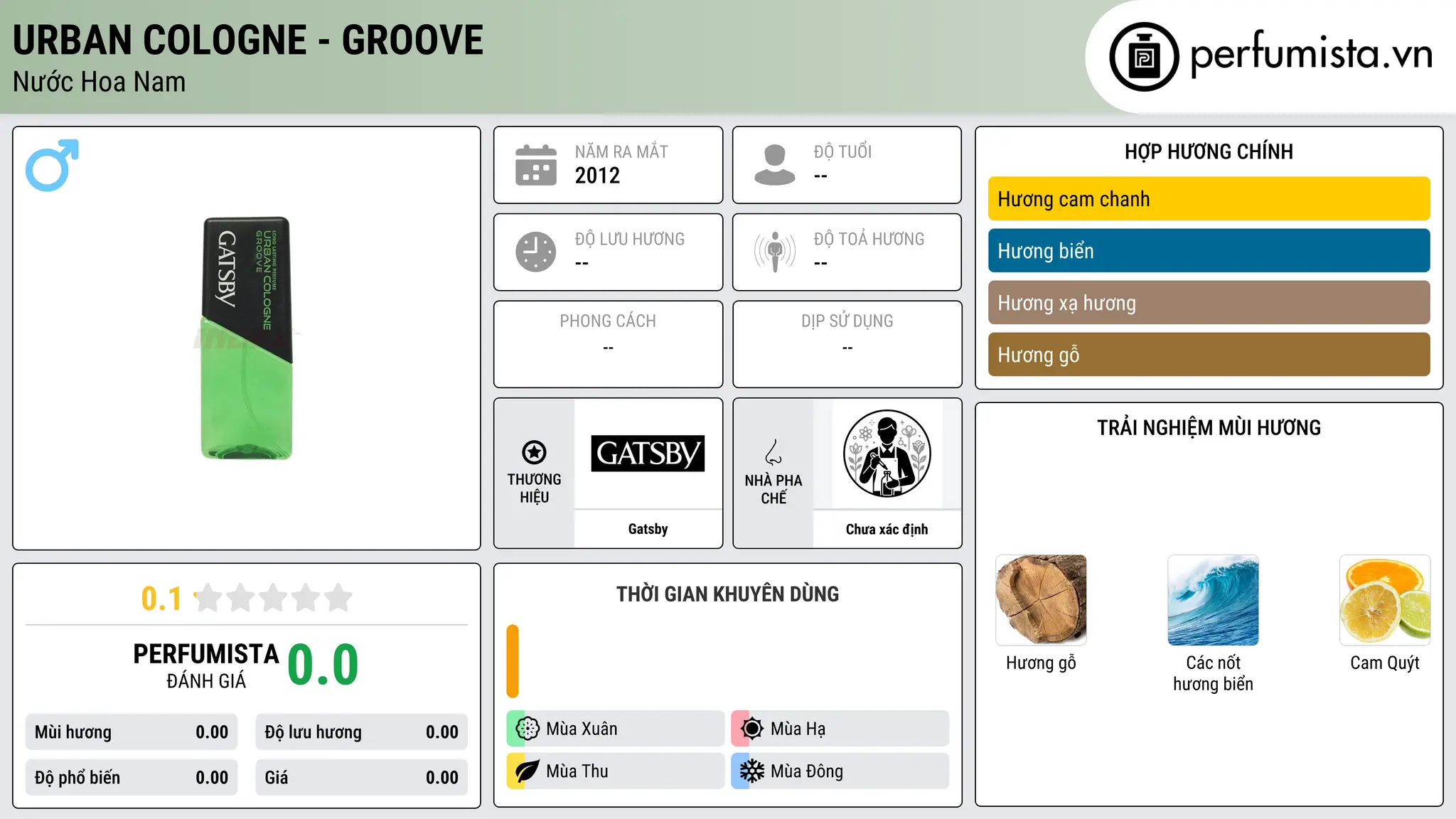This screenshot has width=1456, height=819.
Task: Click the star rating row
Action: click(274, 598)
